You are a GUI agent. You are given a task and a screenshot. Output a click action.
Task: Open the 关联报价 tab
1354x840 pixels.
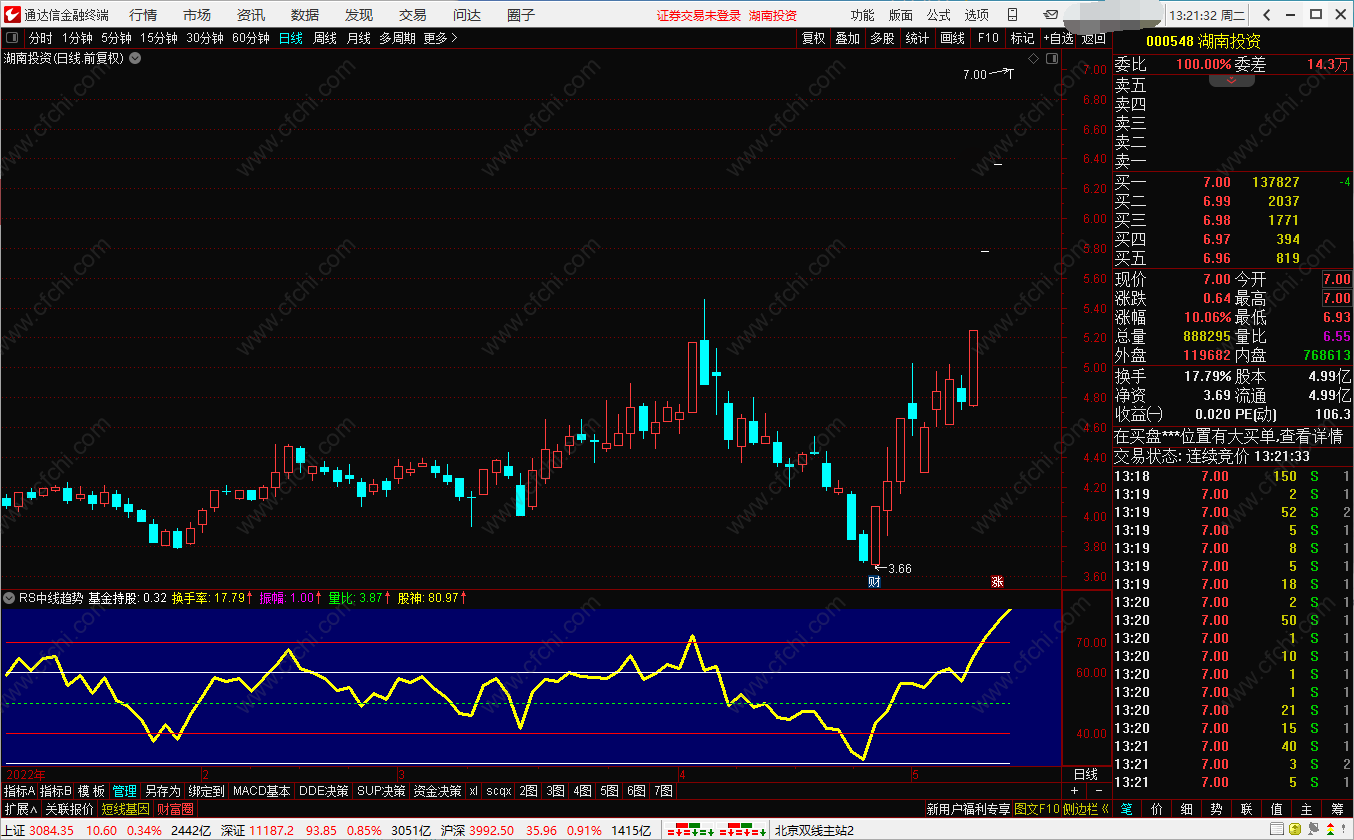point(69,808)
